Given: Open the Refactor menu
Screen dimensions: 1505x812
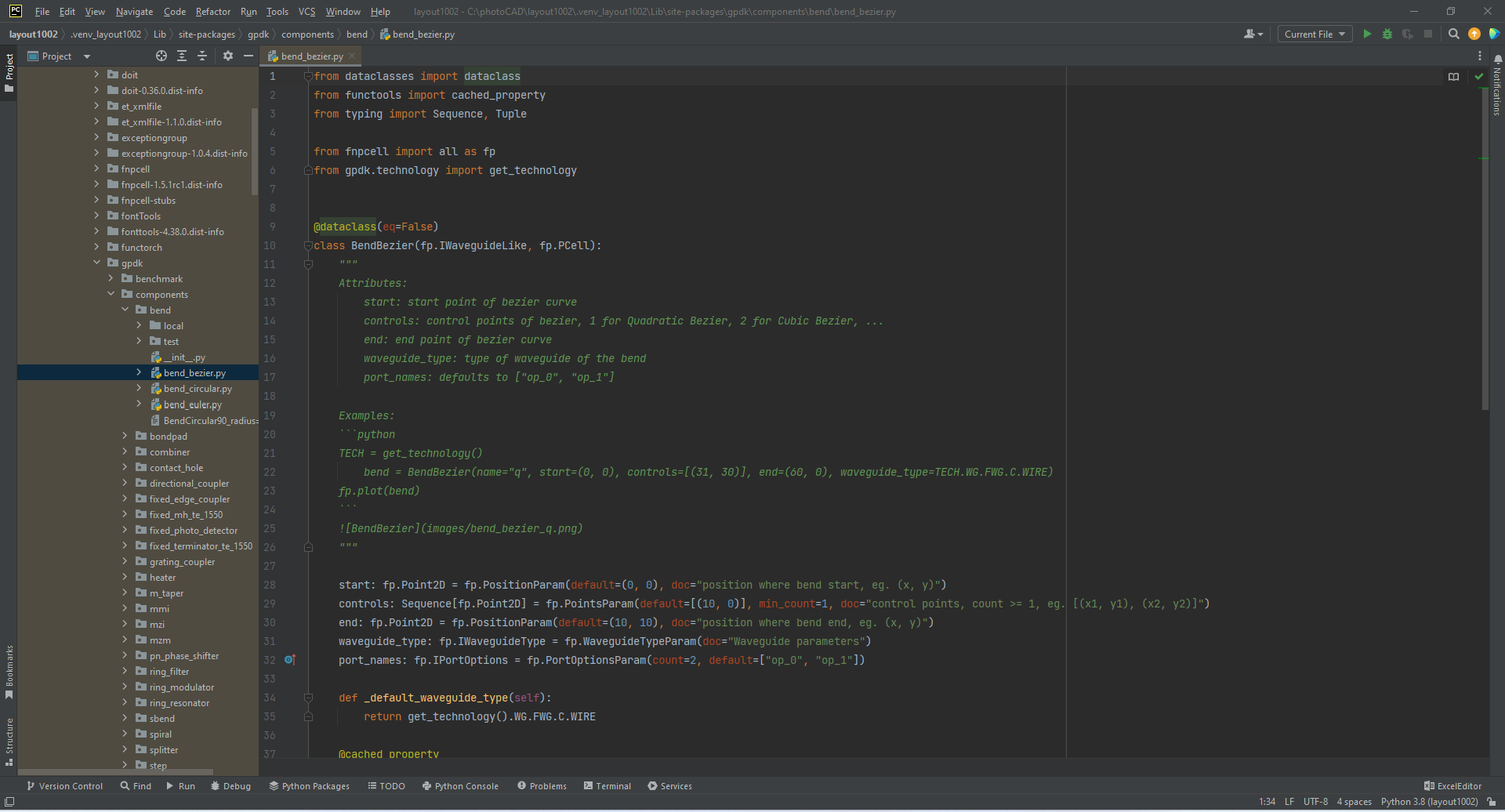Looking at the screenshot, I should (213, 12).
